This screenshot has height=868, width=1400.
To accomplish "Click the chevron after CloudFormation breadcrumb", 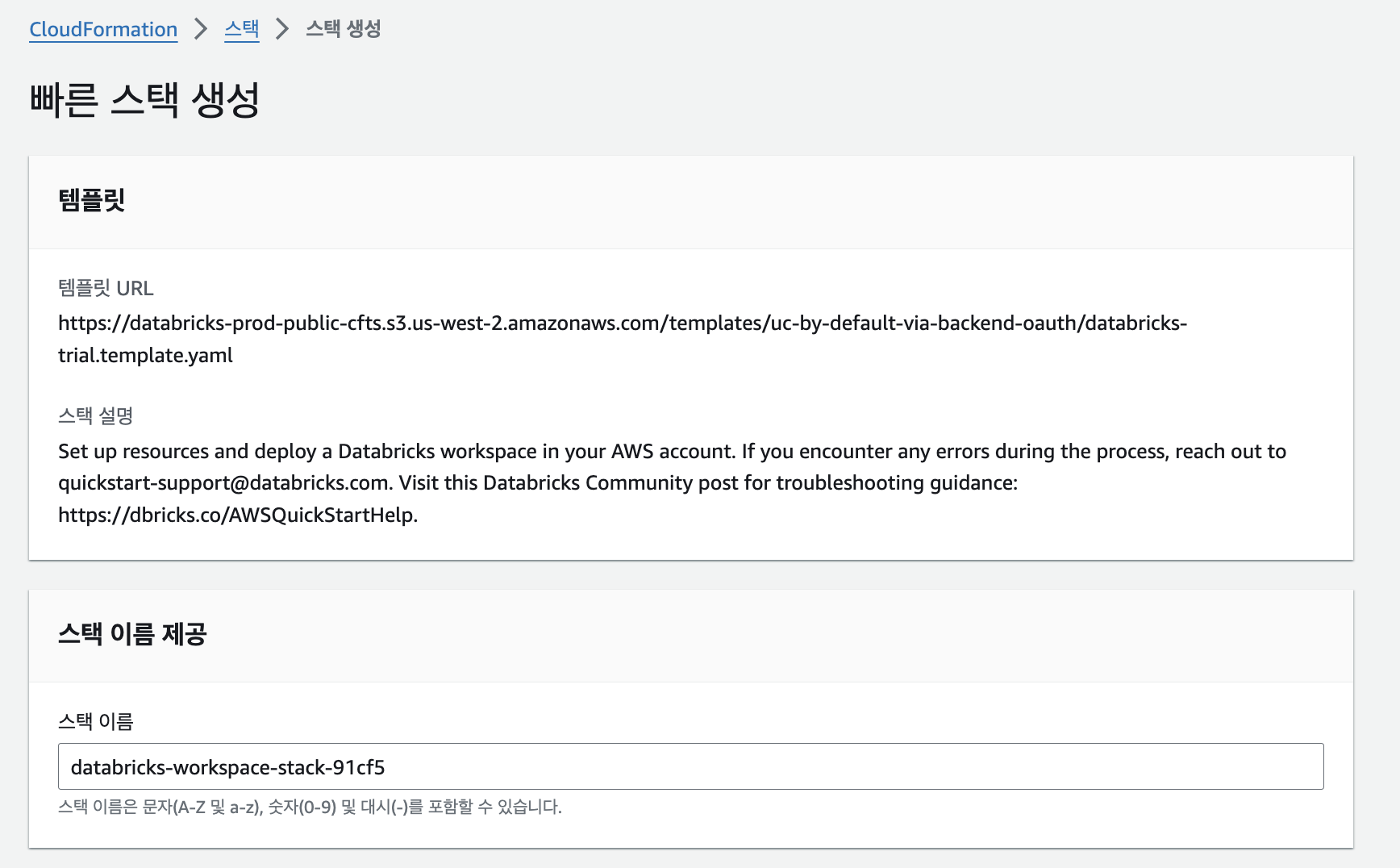I will click(201, 29).
